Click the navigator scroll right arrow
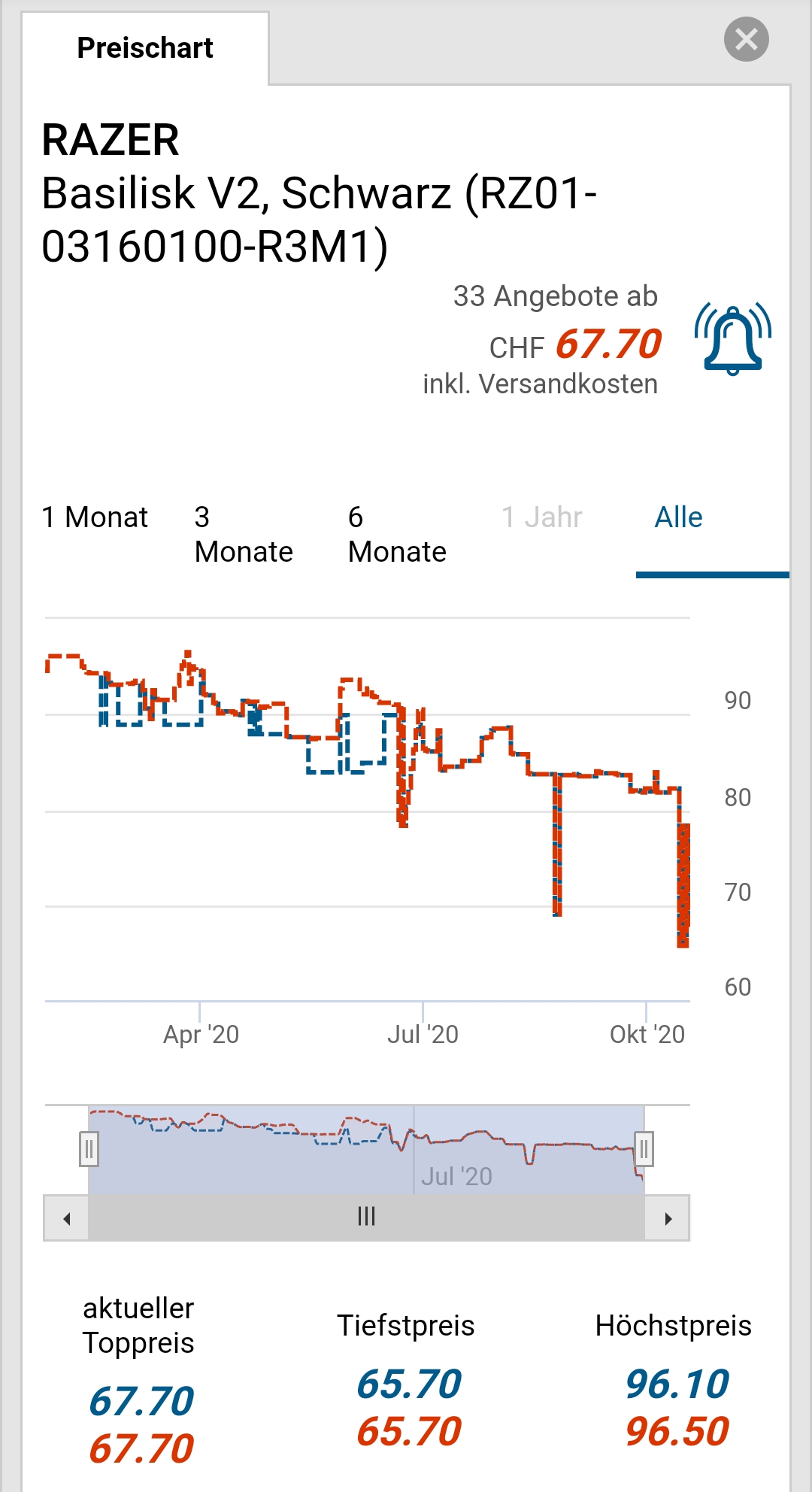Viewport: 812px width, 1492px height. pyautogui.click(x=668, y=1218)
